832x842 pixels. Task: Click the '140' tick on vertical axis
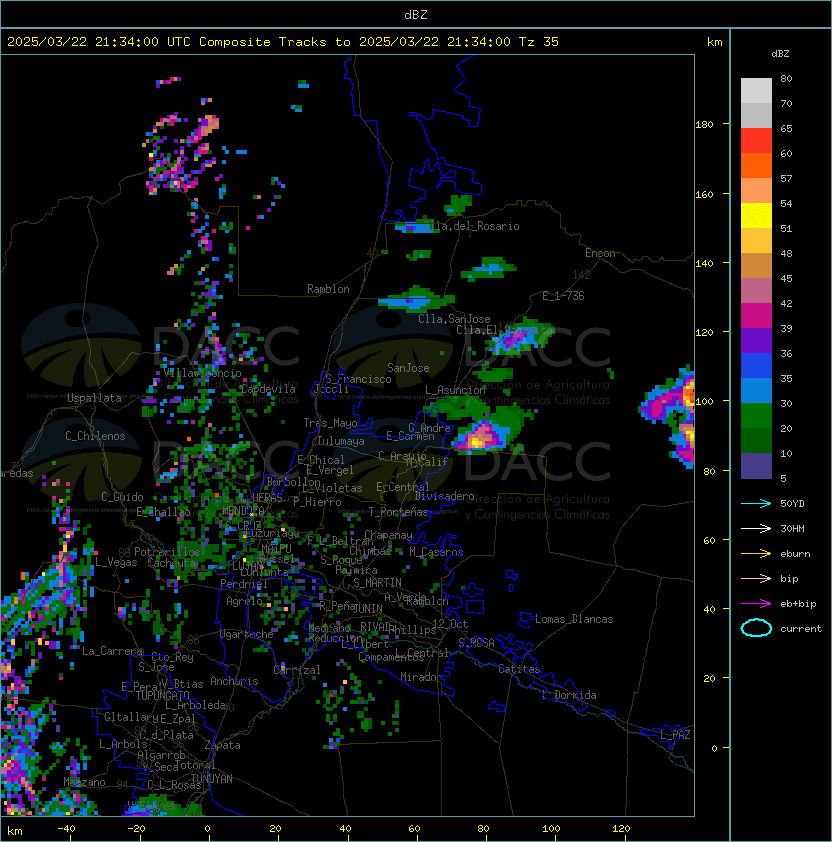point(704,263)
